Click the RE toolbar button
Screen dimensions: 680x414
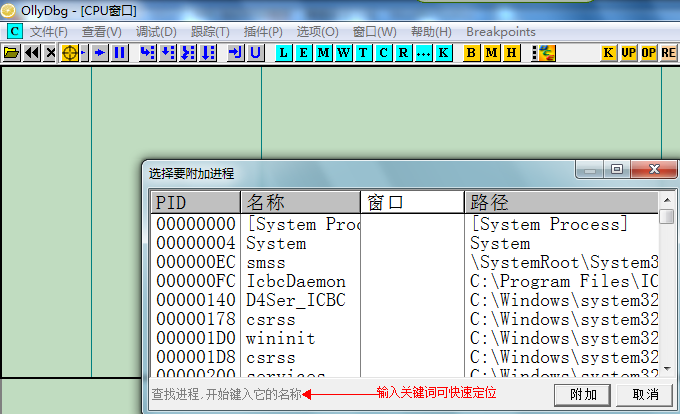[668, 53]
